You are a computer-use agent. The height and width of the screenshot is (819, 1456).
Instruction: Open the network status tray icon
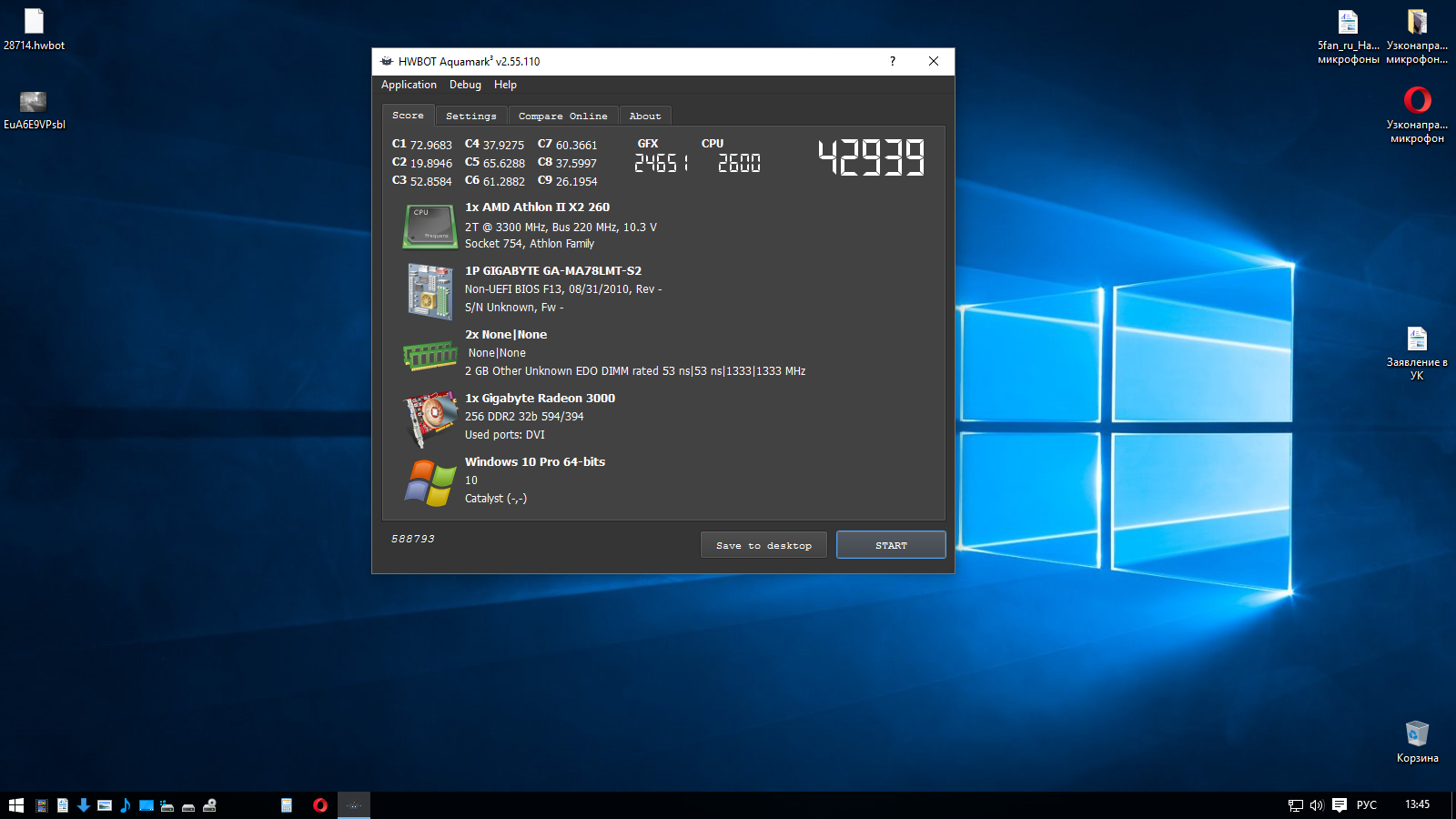click(x=1296, y=805)
